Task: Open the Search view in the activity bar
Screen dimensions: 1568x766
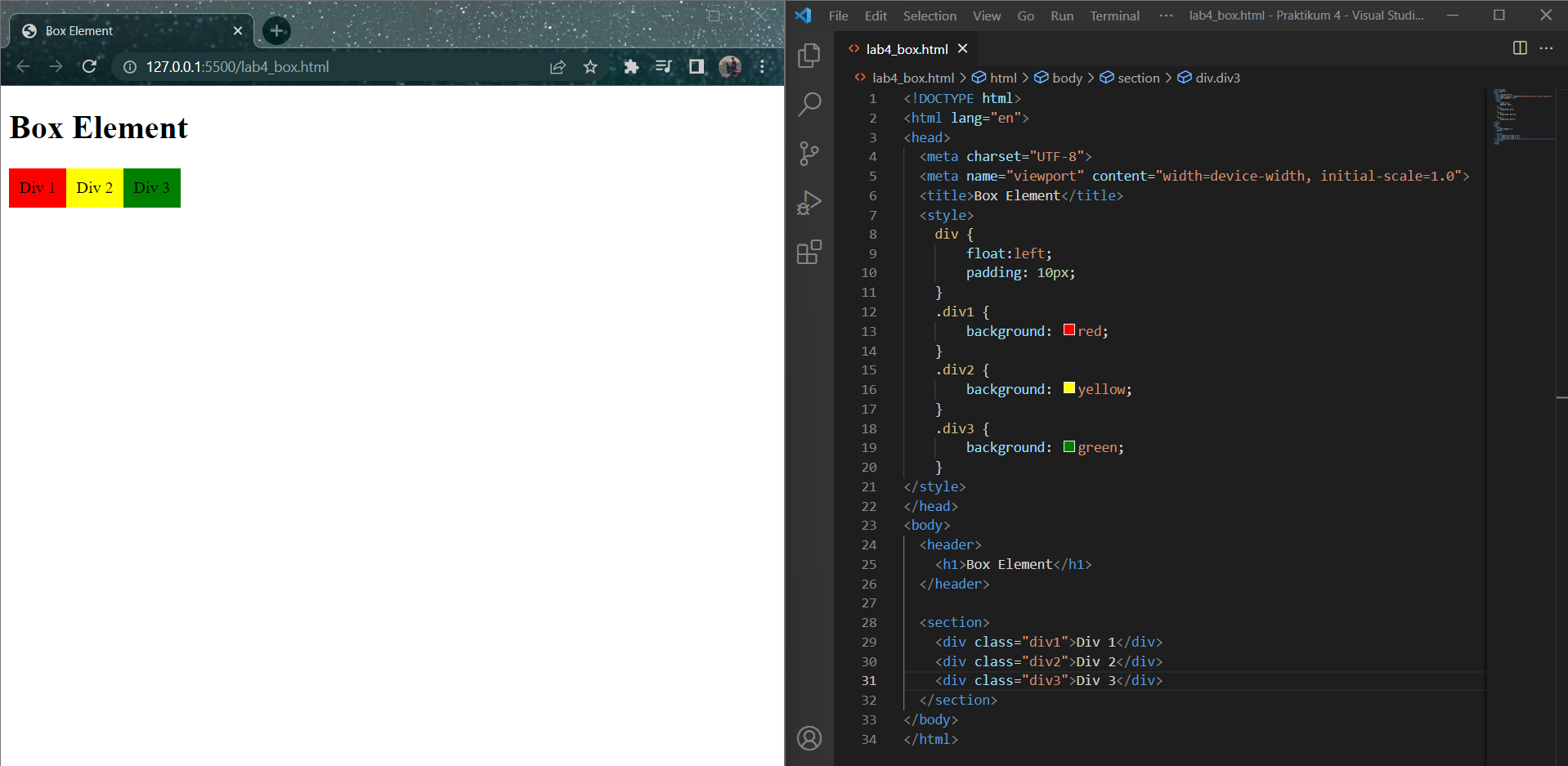Action: pos(809,105)
